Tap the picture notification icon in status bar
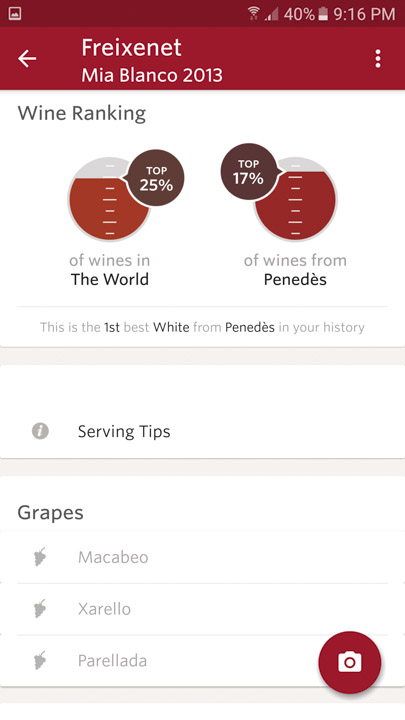Viewport: 405px width, 720px height. (15, 14)
